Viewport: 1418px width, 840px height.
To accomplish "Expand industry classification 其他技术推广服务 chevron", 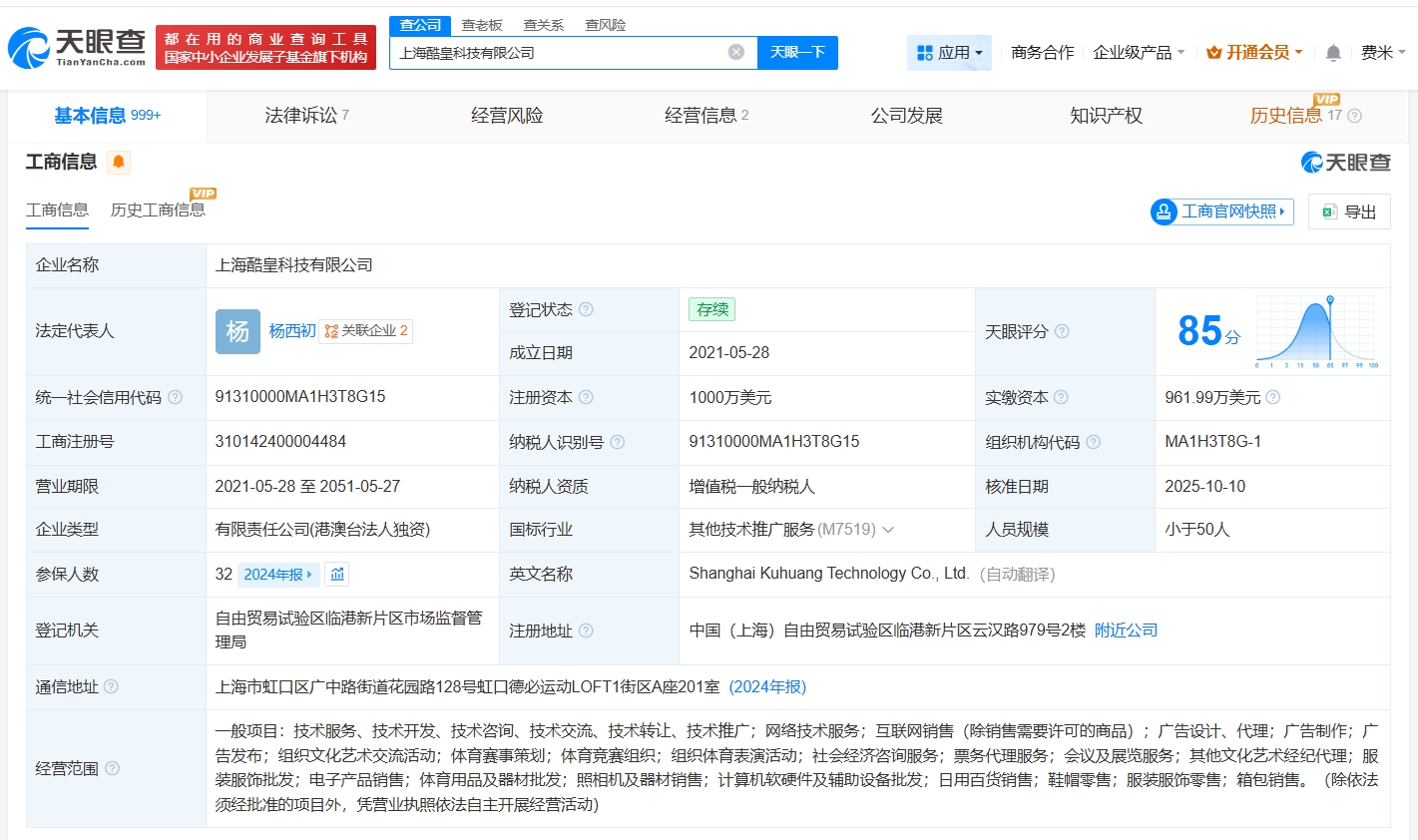I will (888, 530).
